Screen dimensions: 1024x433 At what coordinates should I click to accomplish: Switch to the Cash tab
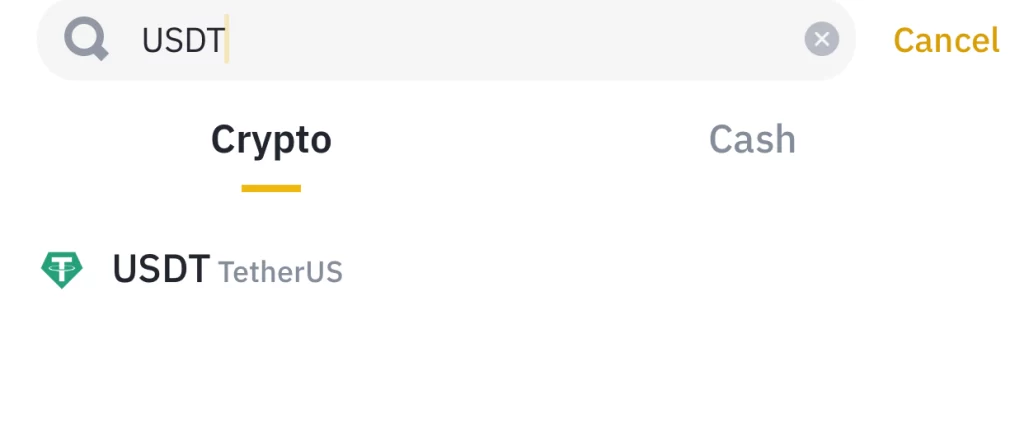pos(752,140)
